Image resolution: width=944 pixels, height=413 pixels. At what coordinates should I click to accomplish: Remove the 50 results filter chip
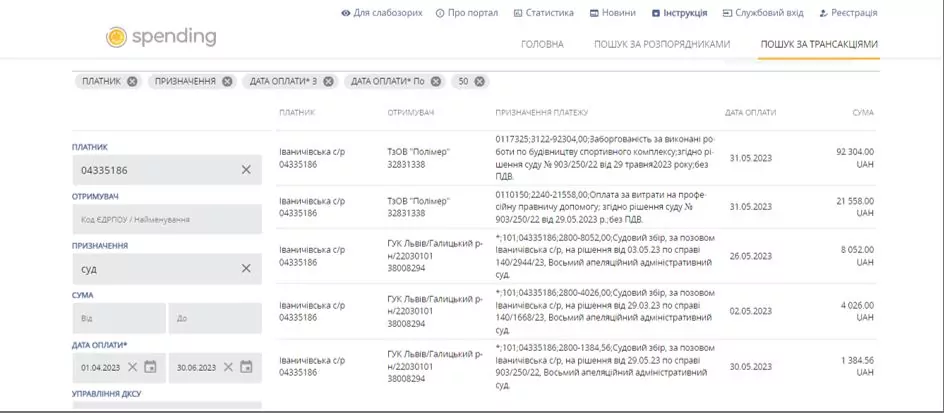pos(480,81)
